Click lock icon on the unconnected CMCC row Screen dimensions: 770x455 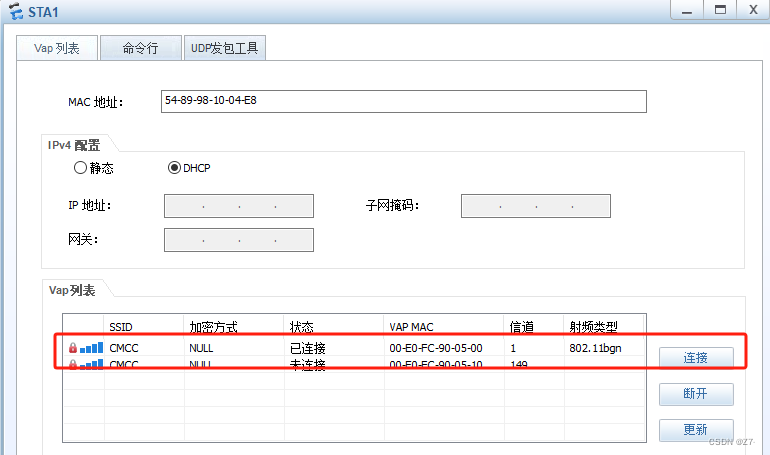72,365
